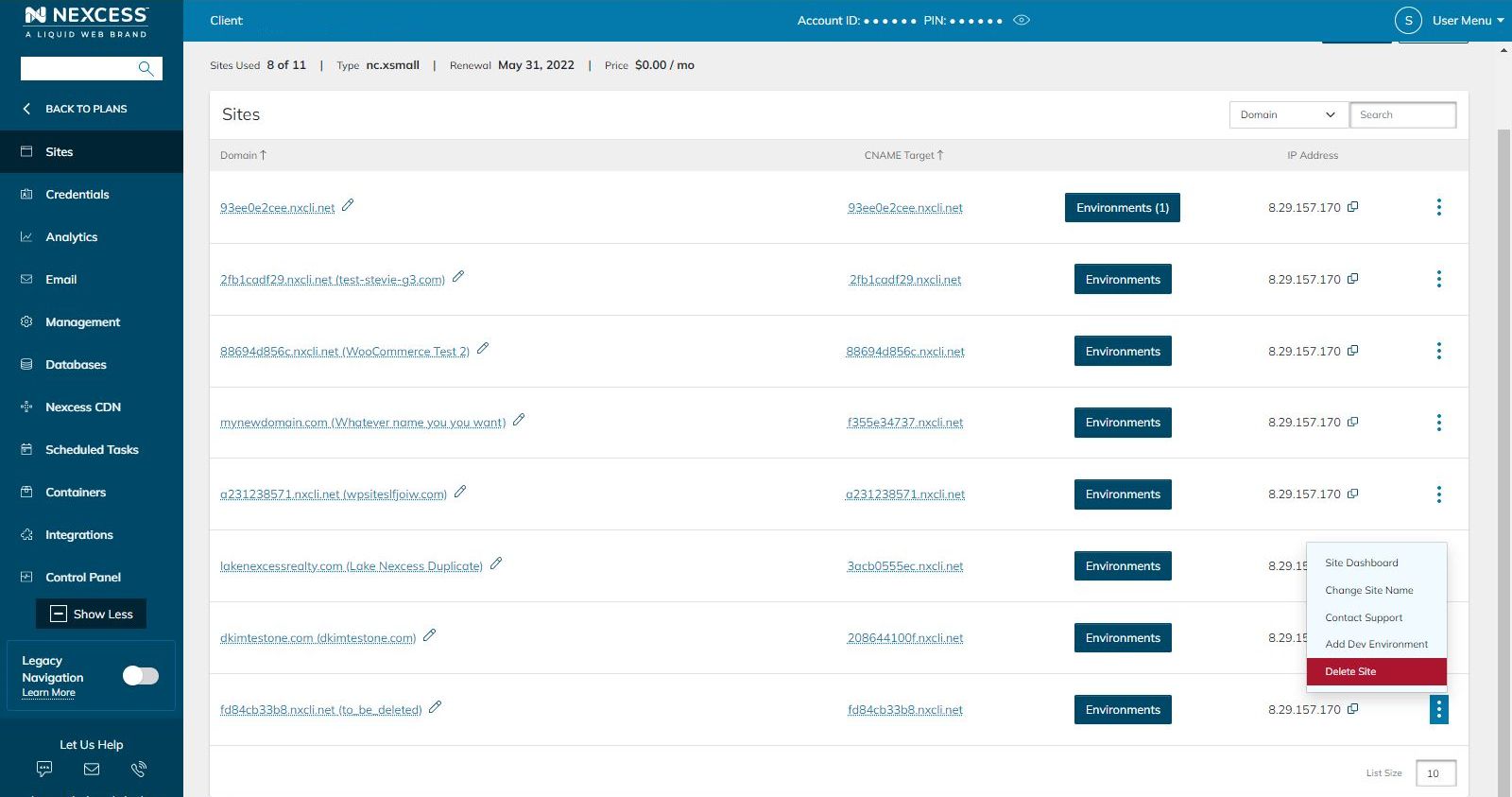The image size is (1512, 797).
Task: Click Environments (1) button
Action: (x=1123, y=207)
